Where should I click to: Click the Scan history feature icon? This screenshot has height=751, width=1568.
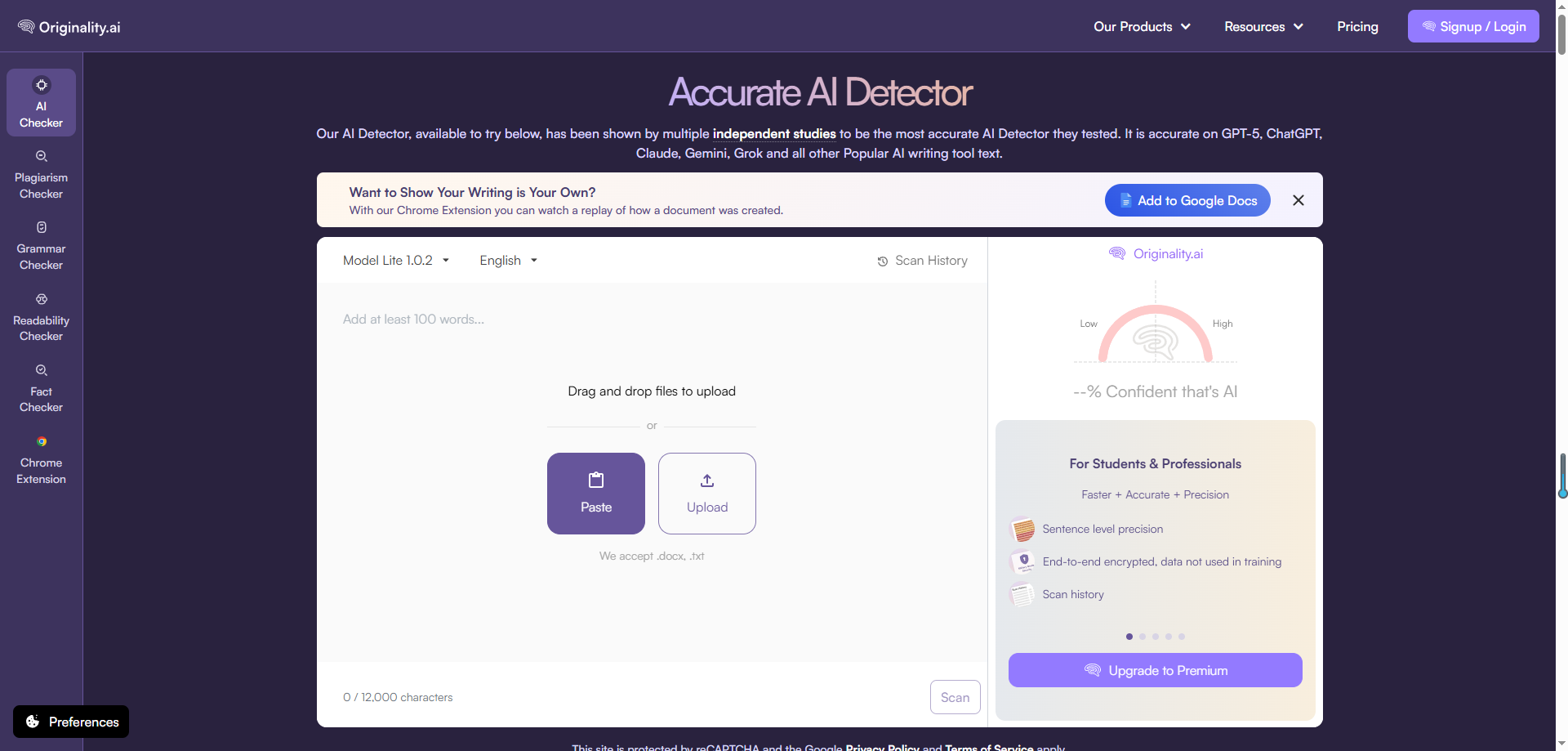[x=1022, y=595]
